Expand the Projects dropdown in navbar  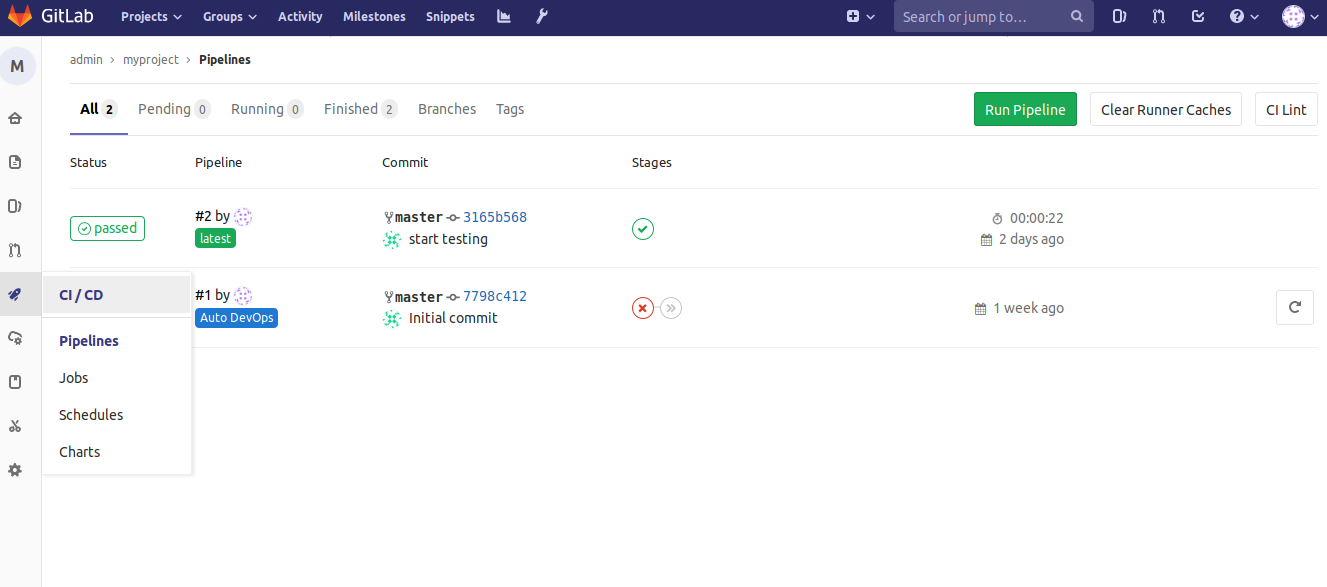tap(151, 16)
